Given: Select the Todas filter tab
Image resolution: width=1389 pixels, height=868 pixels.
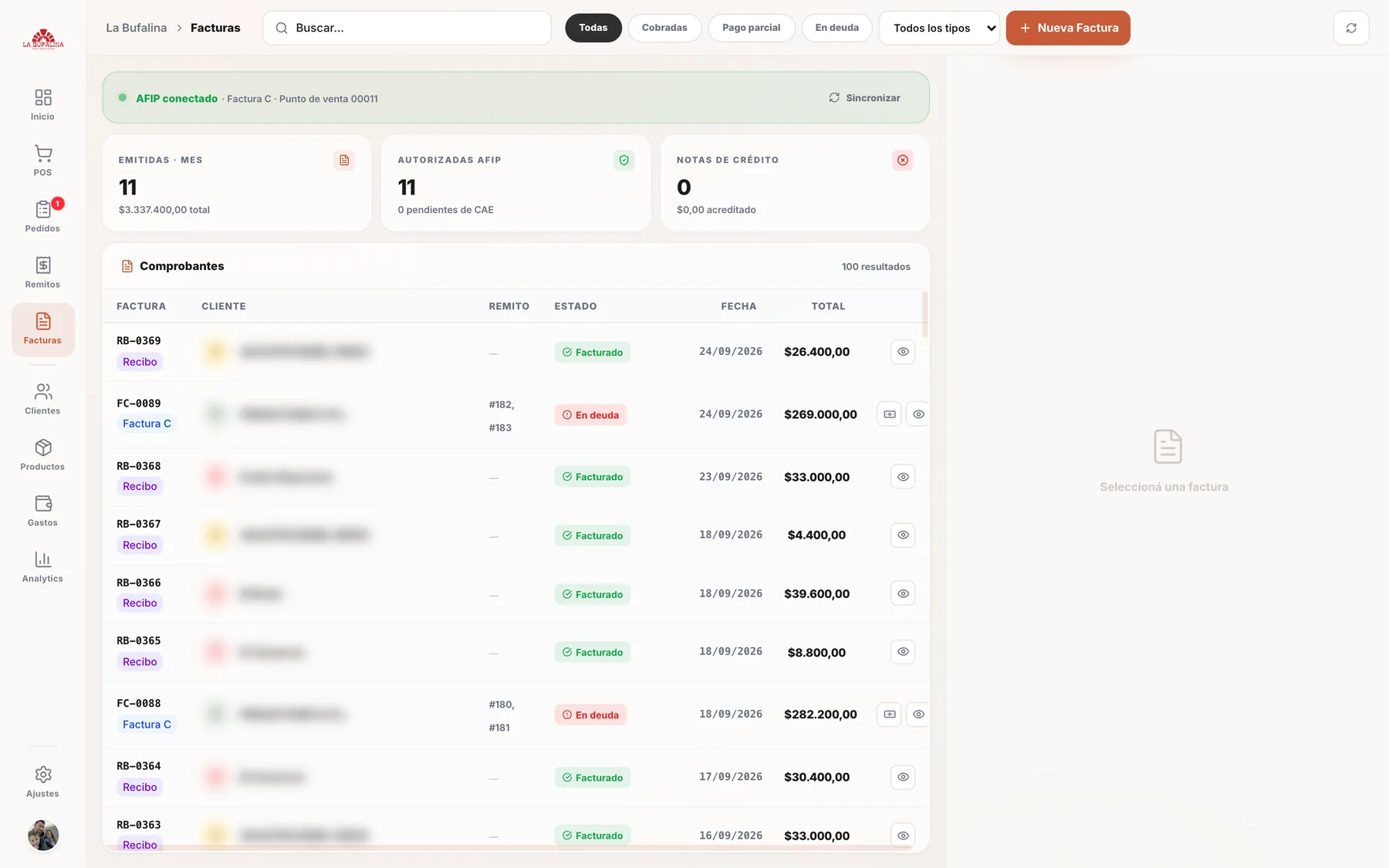Looking at the screenshot, I should tap(593, 28).
